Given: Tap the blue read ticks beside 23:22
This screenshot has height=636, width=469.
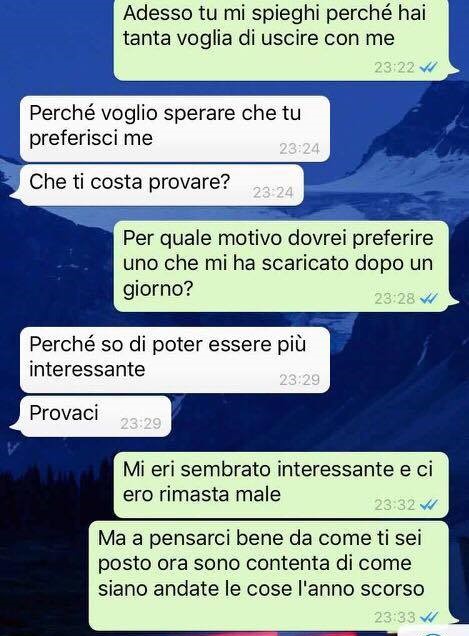Looking at the screenshot, I should pos(428,67).
